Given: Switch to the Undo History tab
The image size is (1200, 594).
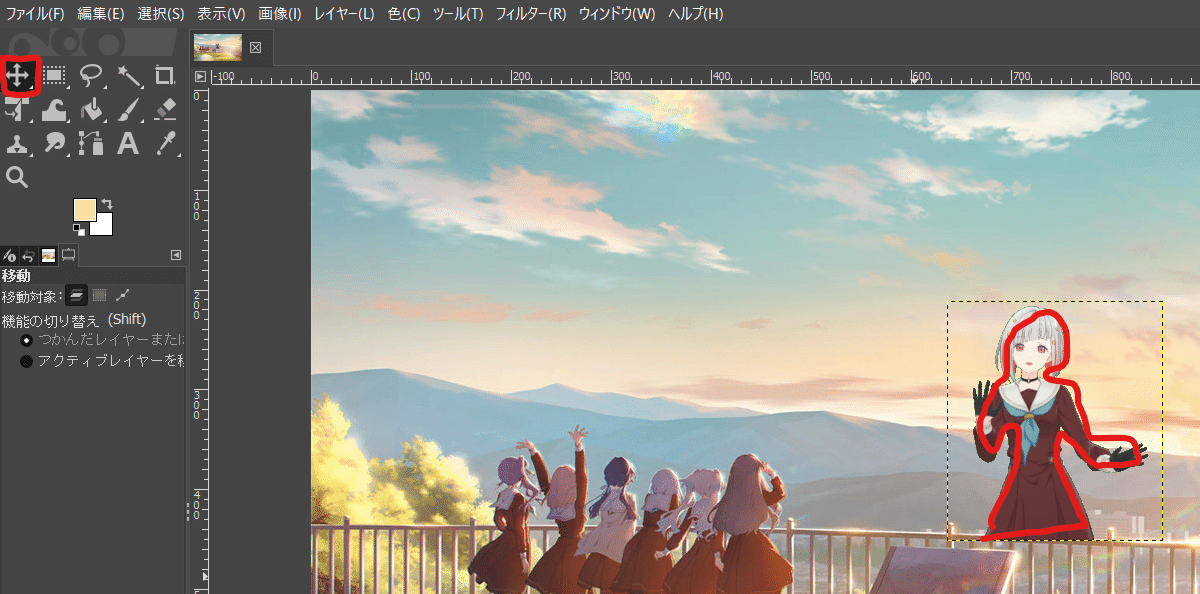Looking at the screenshot, I should [x=28, y=256].
